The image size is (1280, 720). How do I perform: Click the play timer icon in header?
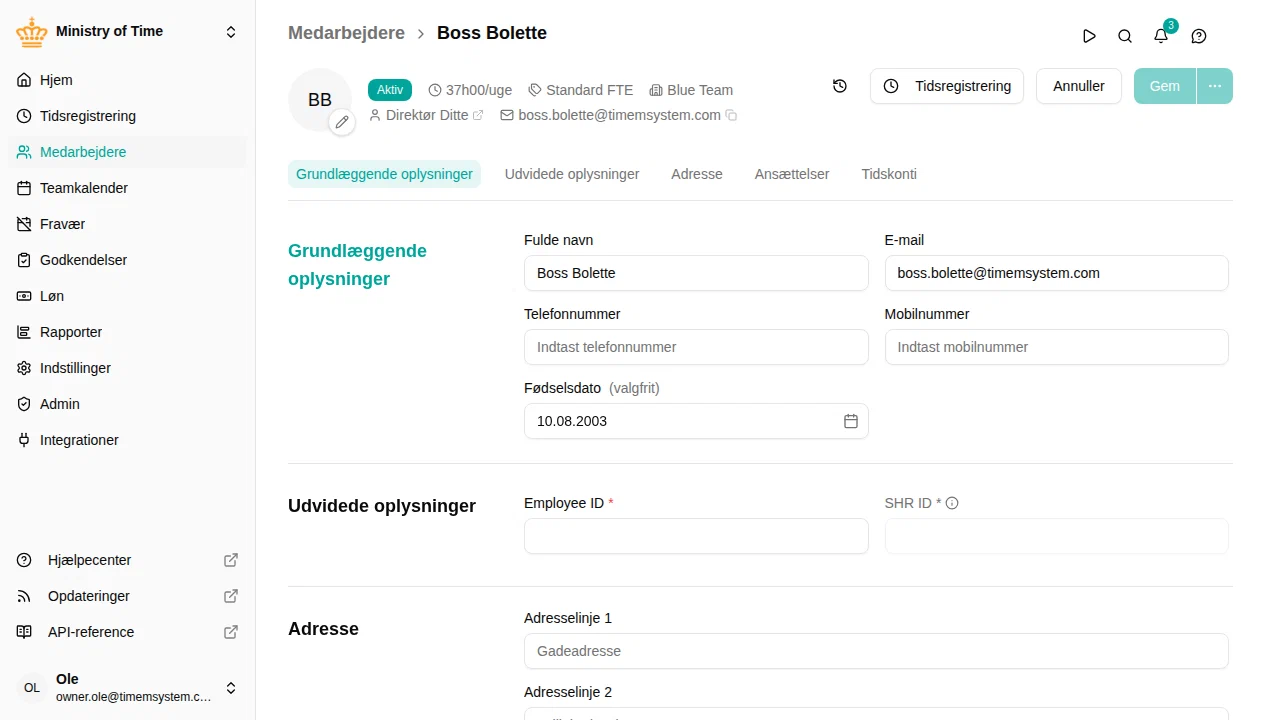pos(1089,36)
